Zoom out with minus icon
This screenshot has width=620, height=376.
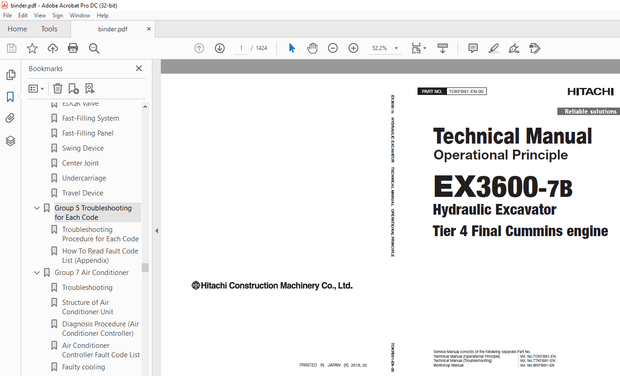(333, 48)
